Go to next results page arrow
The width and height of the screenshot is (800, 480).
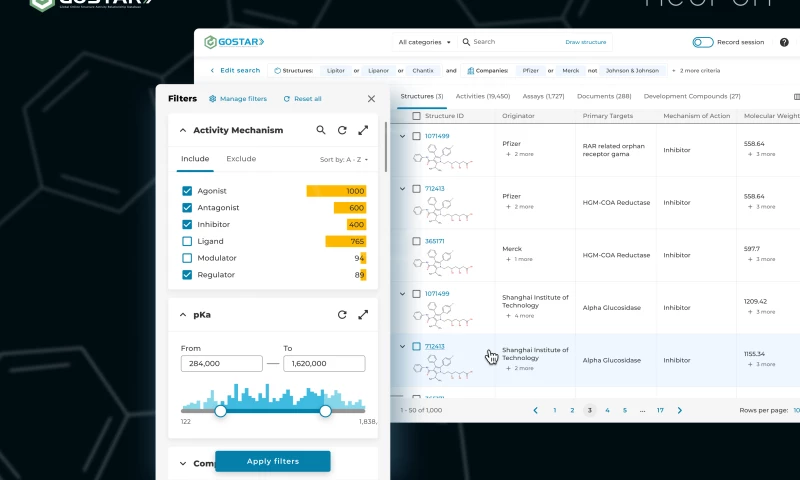pos(680,410)
